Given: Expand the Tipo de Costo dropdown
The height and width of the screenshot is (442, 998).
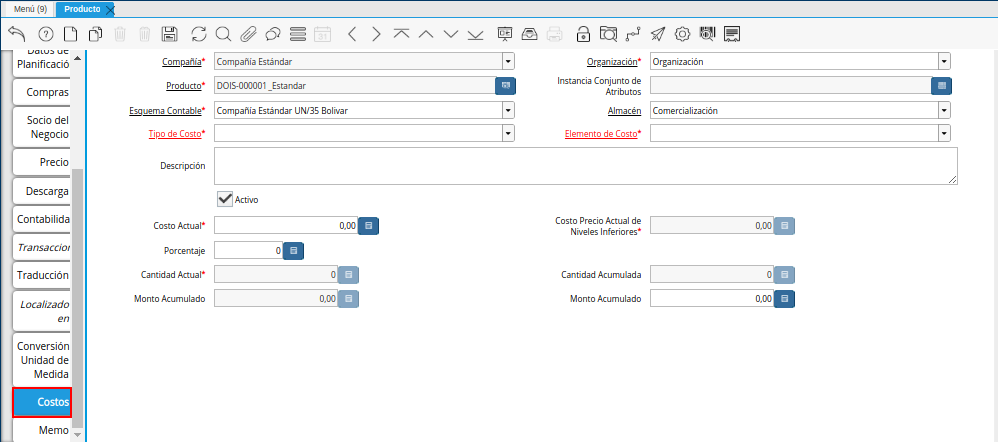Looking at the screenshot, I should coord(507,133).
